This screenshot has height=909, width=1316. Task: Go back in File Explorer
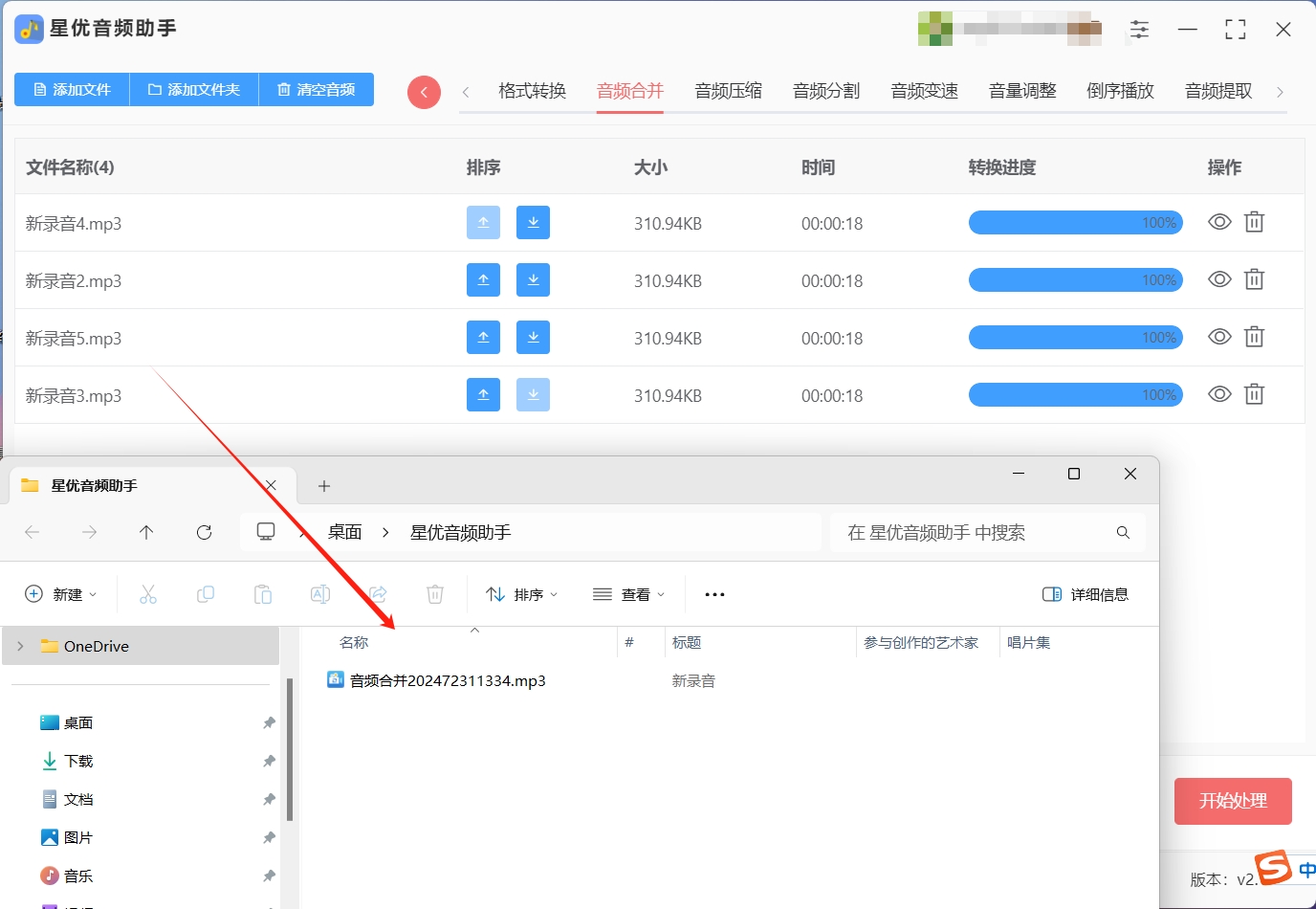coord(32,532)
